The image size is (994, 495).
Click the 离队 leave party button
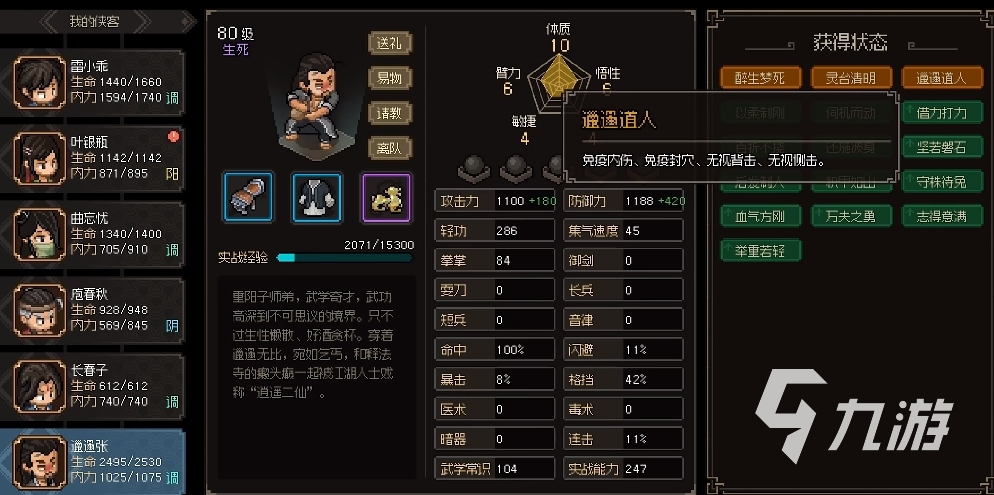coord(390,148)
